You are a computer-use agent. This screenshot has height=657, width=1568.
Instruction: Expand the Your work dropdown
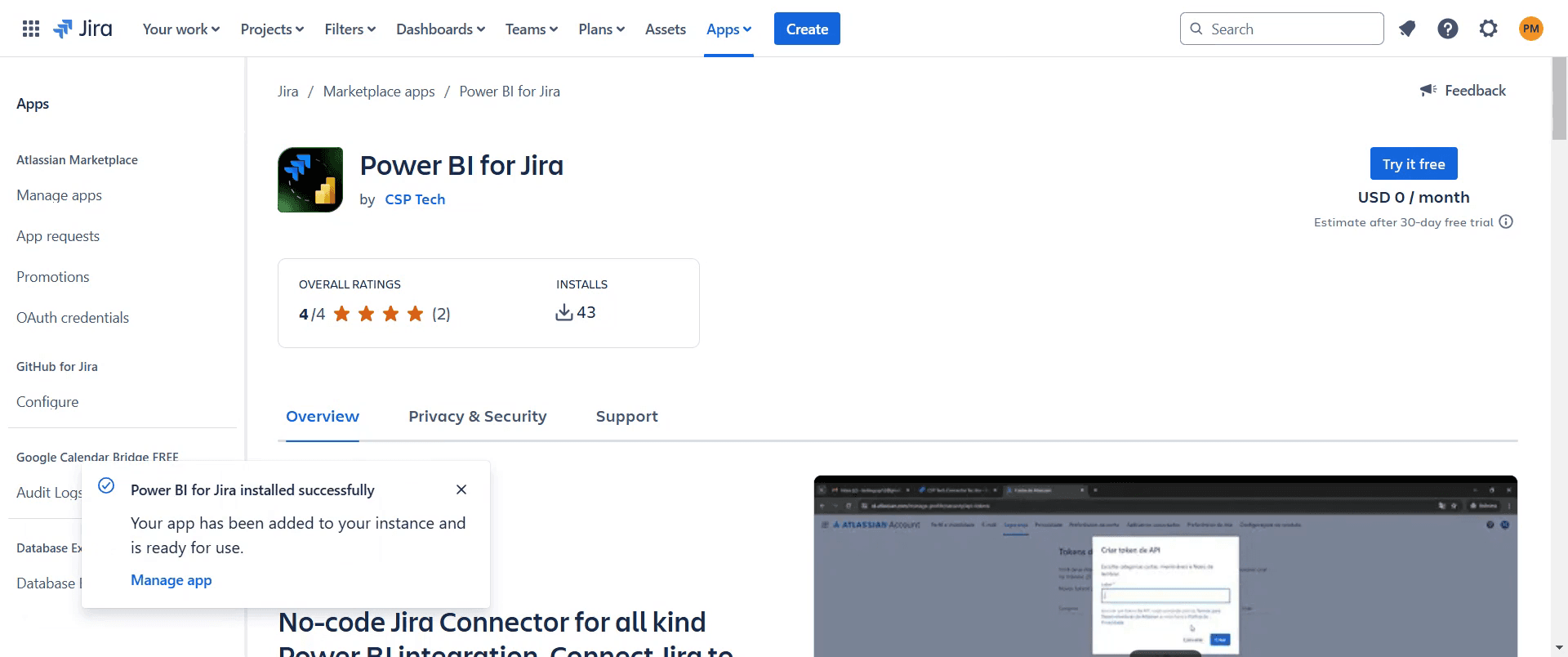180,29
